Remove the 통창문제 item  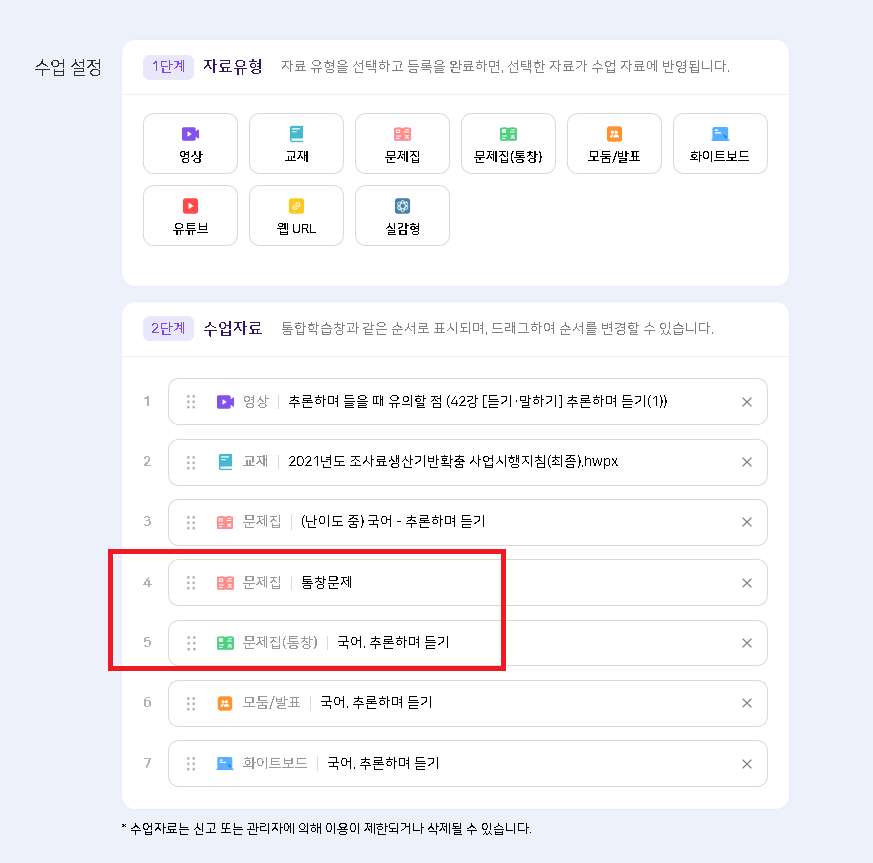pos(746,583)
